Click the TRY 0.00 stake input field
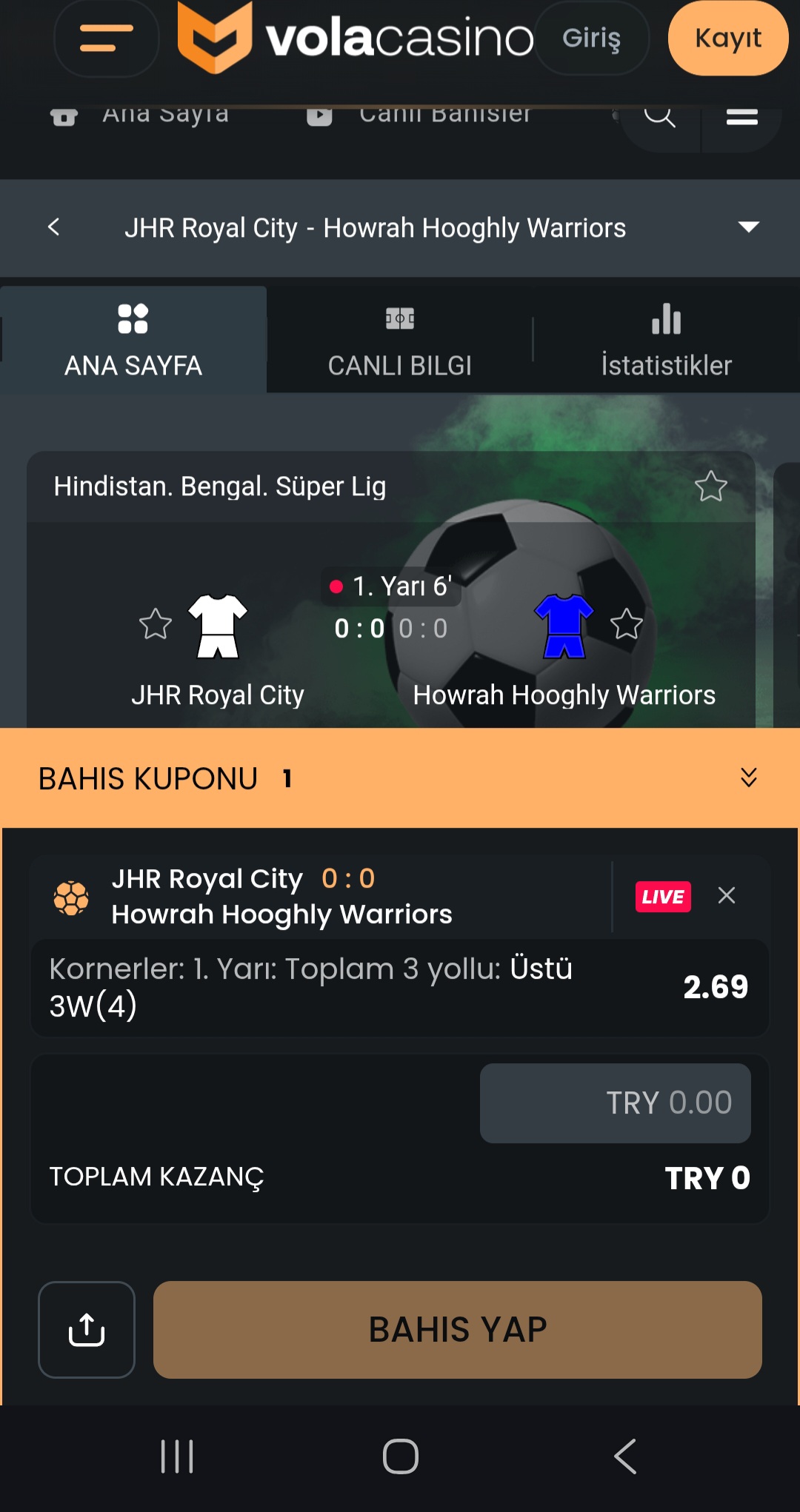 pos(616,1103)
